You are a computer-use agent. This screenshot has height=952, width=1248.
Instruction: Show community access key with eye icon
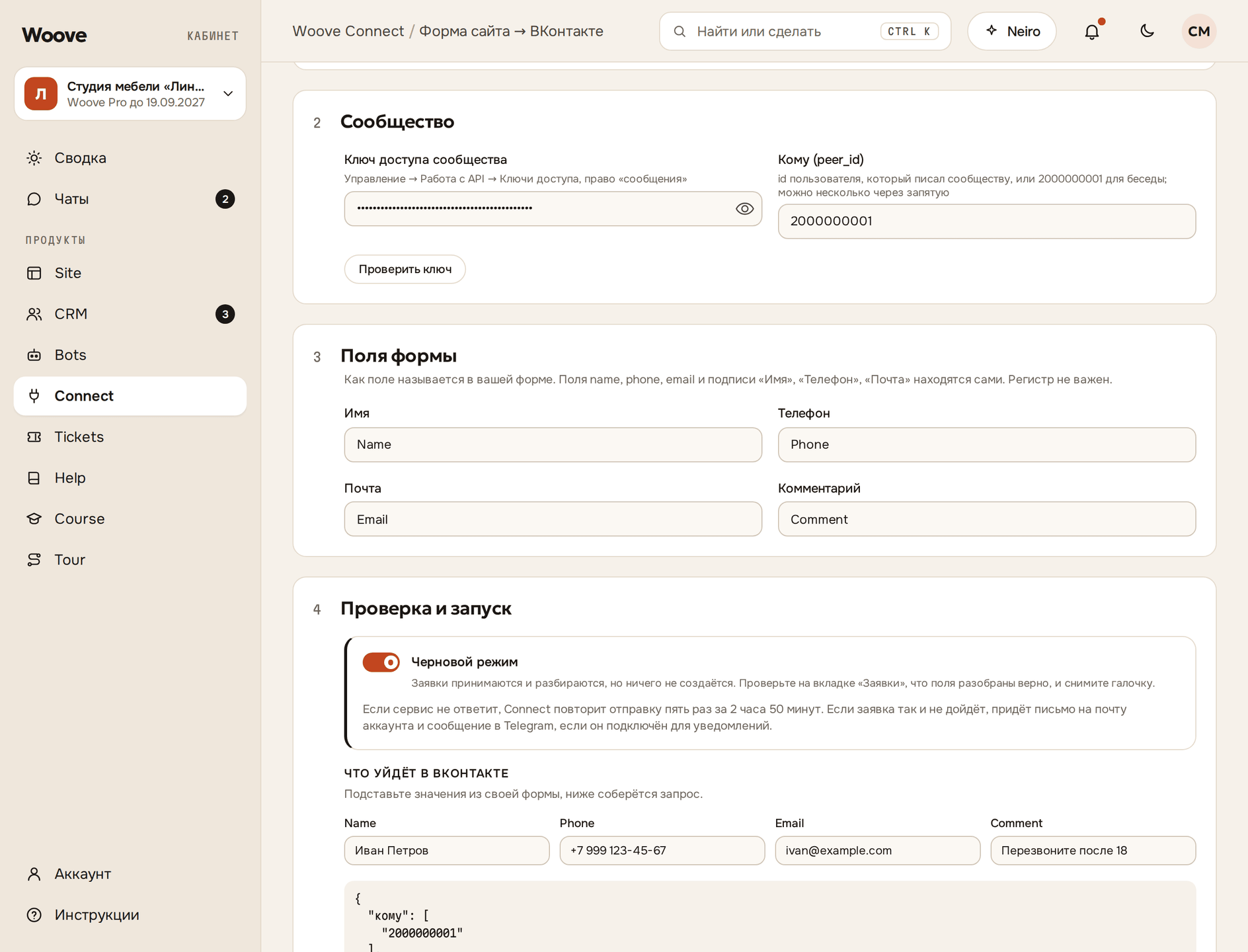(744, 209)
